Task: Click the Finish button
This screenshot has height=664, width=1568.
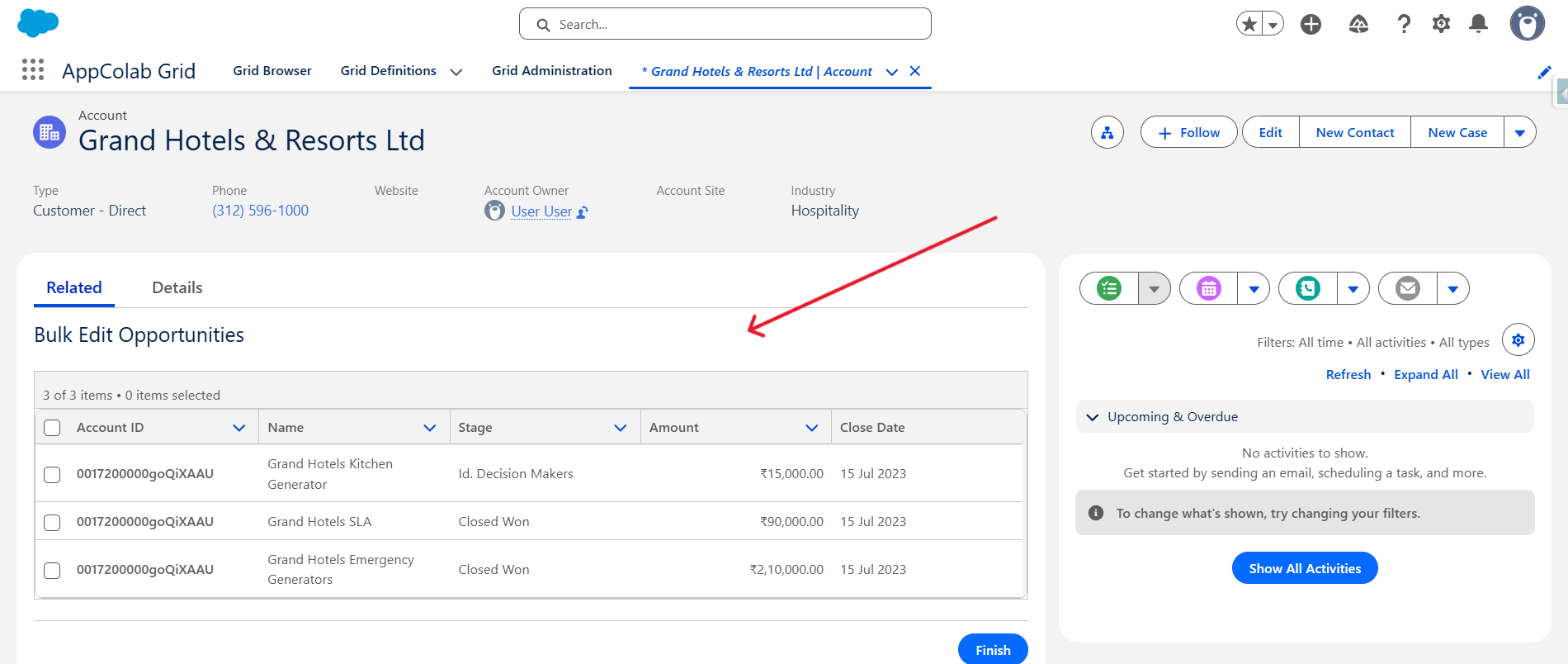Action: [993, 650]
